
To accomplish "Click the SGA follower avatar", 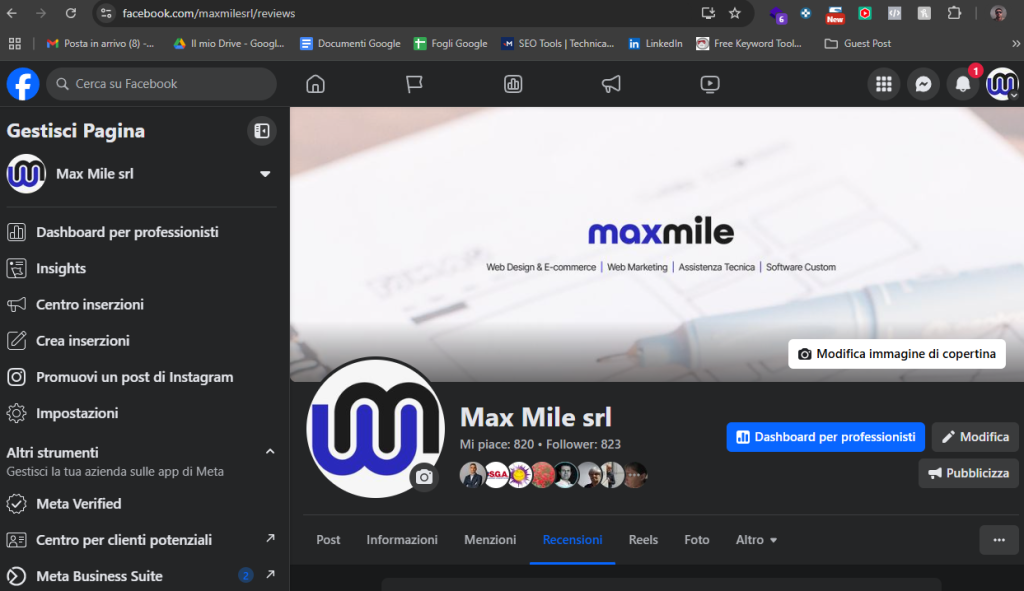I will click(x=496, y=475).
